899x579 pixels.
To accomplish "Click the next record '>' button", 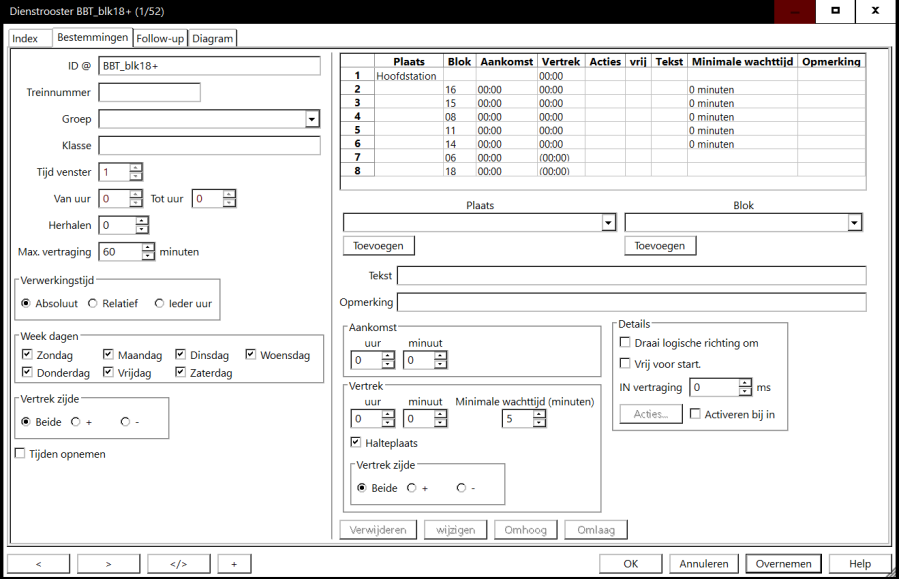I will (x=109, y=564).
